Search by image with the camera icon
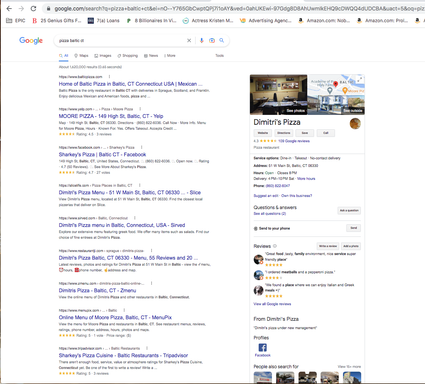The width and height of the screenshot is (425, 384). pos(212,41)
